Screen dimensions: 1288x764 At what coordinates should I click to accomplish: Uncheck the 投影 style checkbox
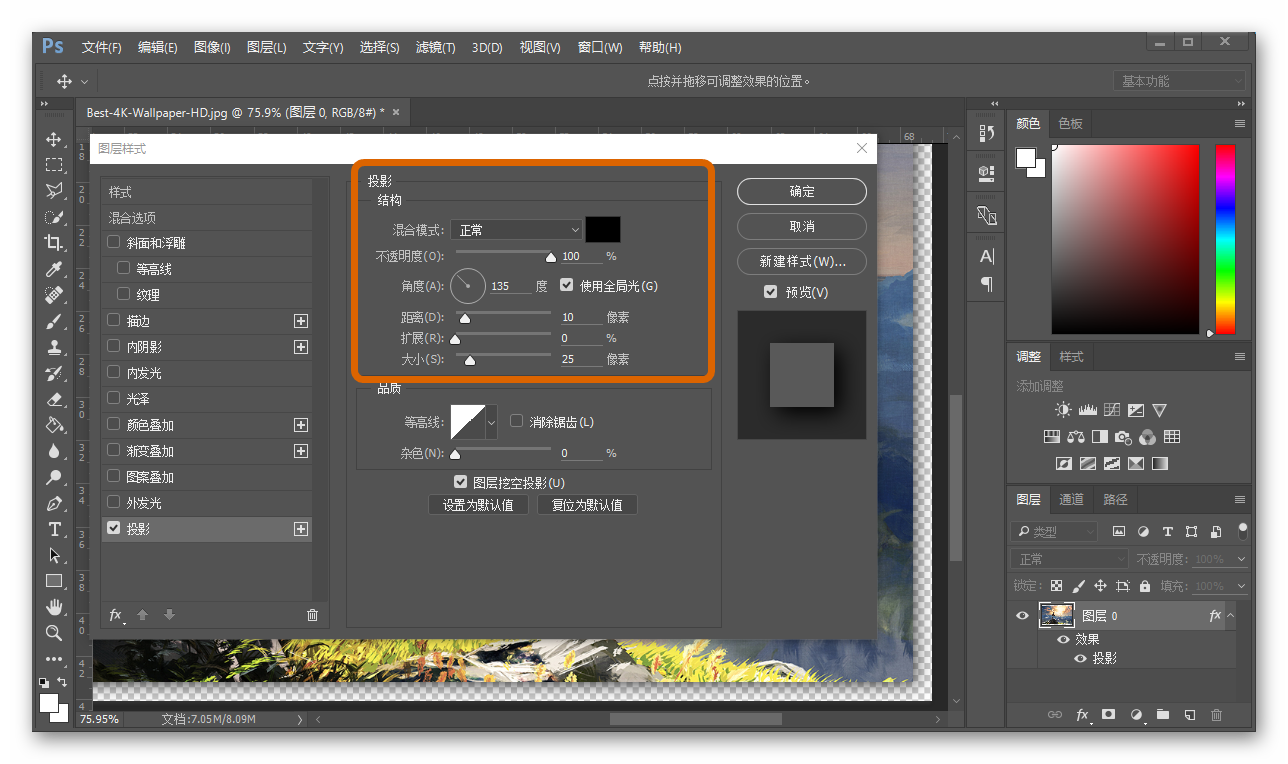tap(114, 528)
